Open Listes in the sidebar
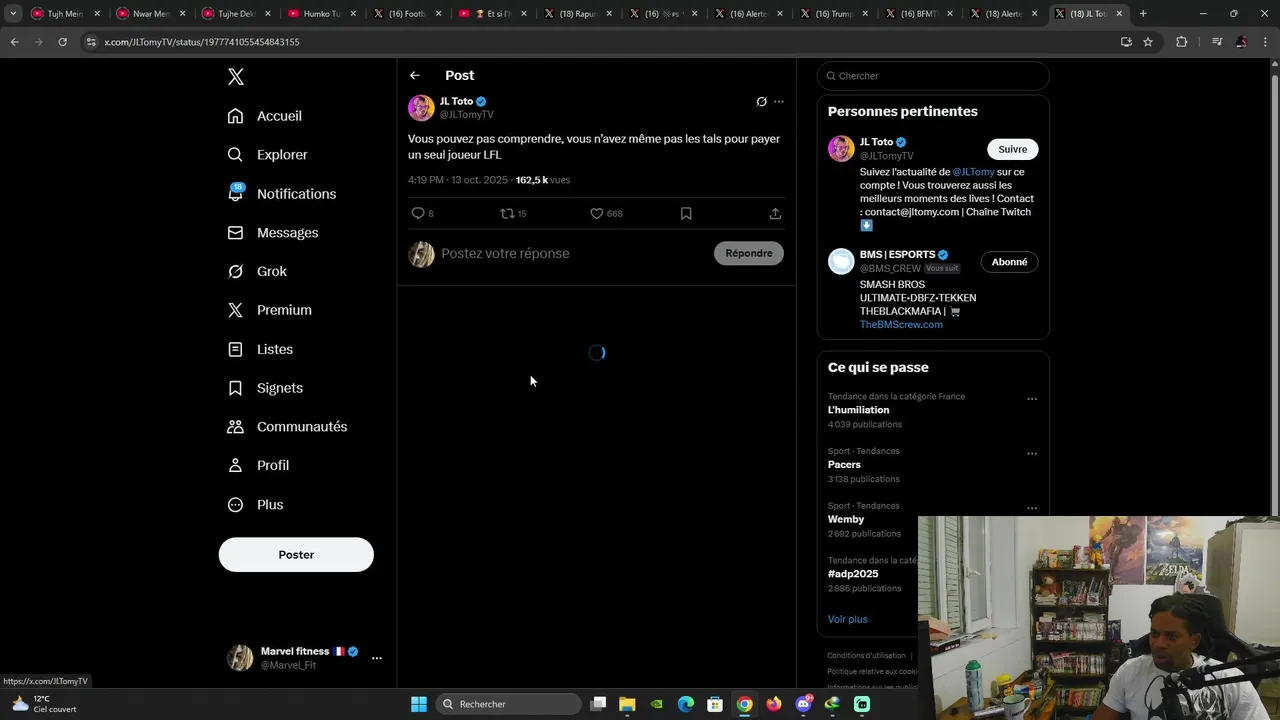Image resolution: width=1280 pixels, height=720 pixels. pos(260,349)
